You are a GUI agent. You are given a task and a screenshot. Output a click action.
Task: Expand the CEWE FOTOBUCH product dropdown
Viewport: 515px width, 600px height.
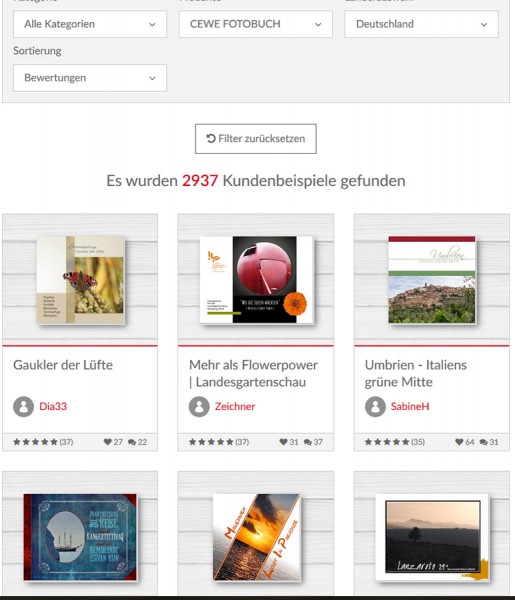tap(256, 24)
